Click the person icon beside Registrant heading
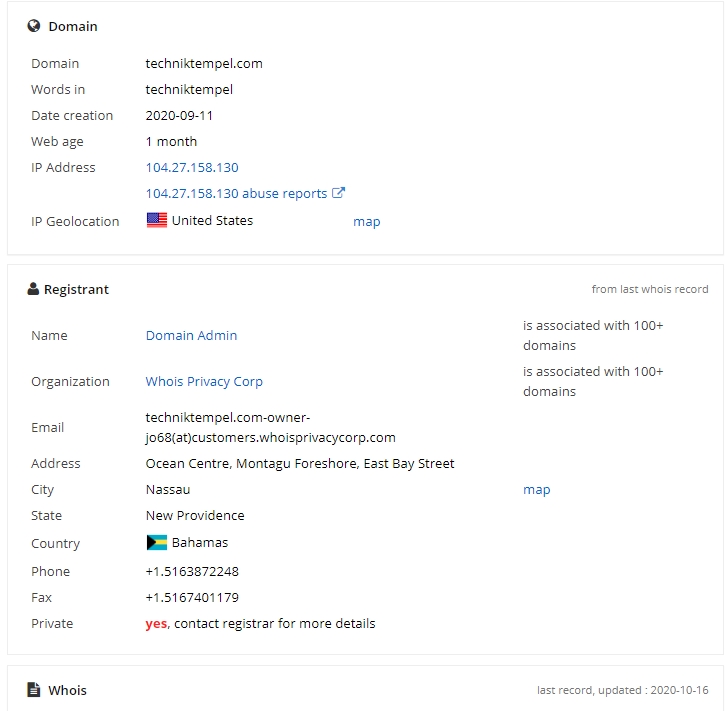Viewport: 726px width, 711px height. point(33,289)
